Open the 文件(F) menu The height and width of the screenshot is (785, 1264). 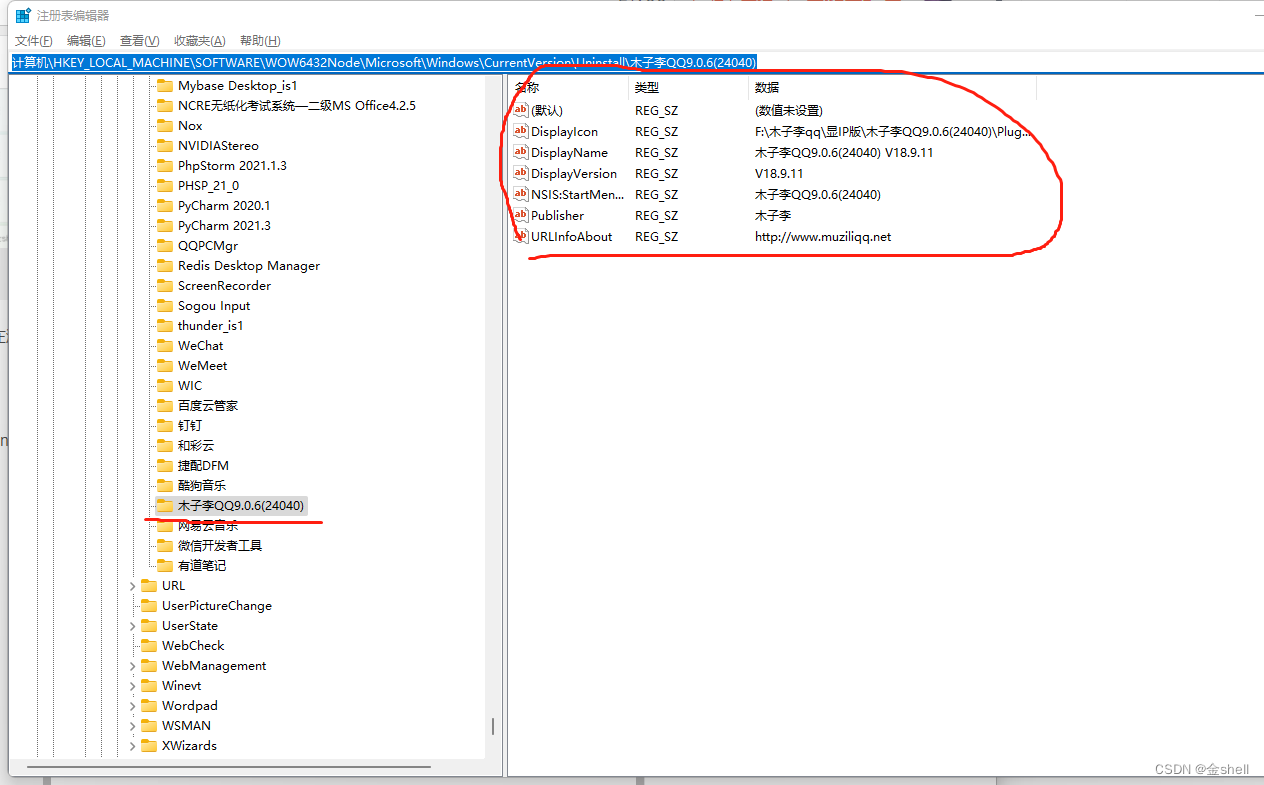33,41
